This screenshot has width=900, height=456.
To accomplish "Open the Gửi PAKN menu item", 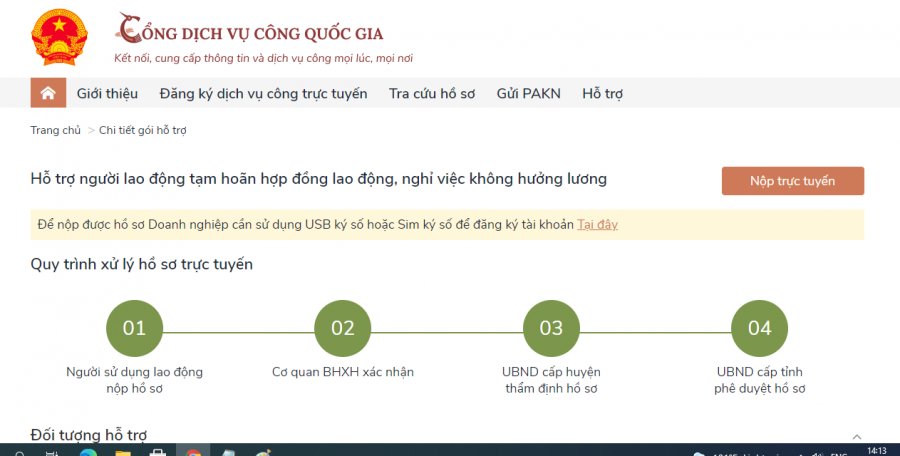I will point(529,94).
